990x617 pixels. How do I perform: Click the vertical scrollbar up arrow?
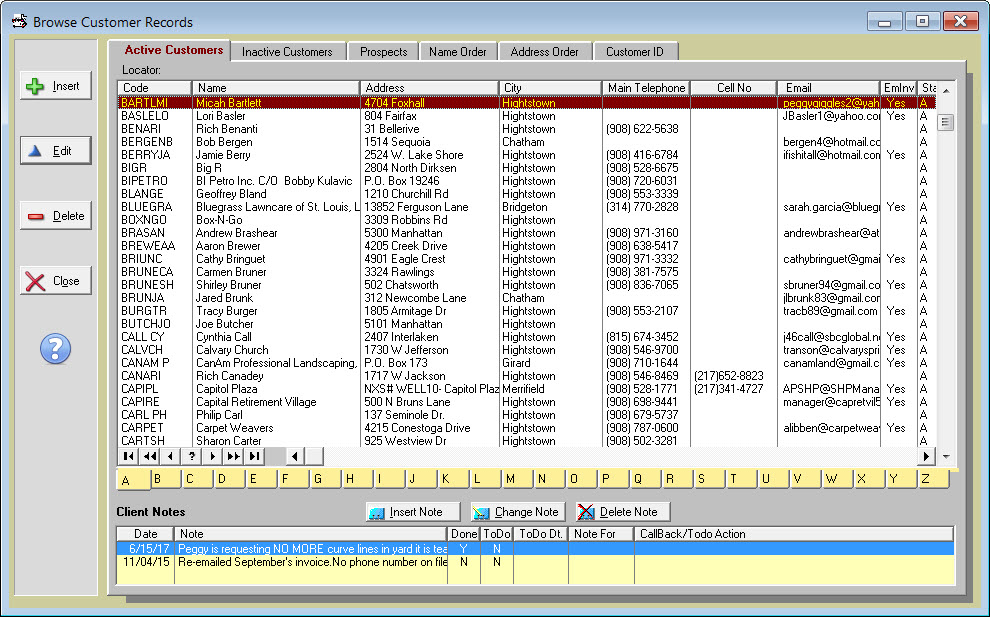946,91
